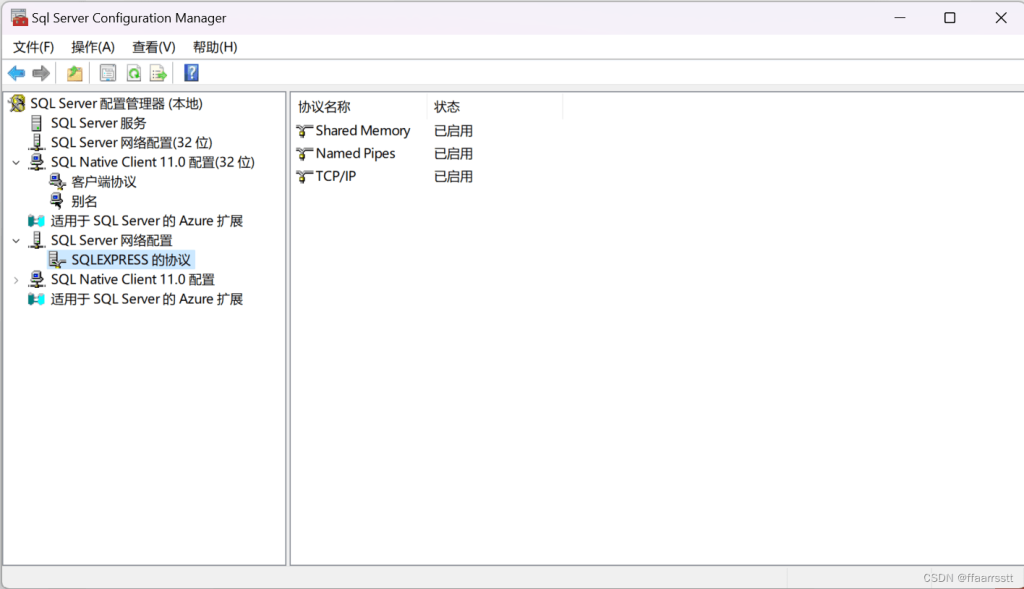Click the Shared Memory protocol icon

coord(303,130)
